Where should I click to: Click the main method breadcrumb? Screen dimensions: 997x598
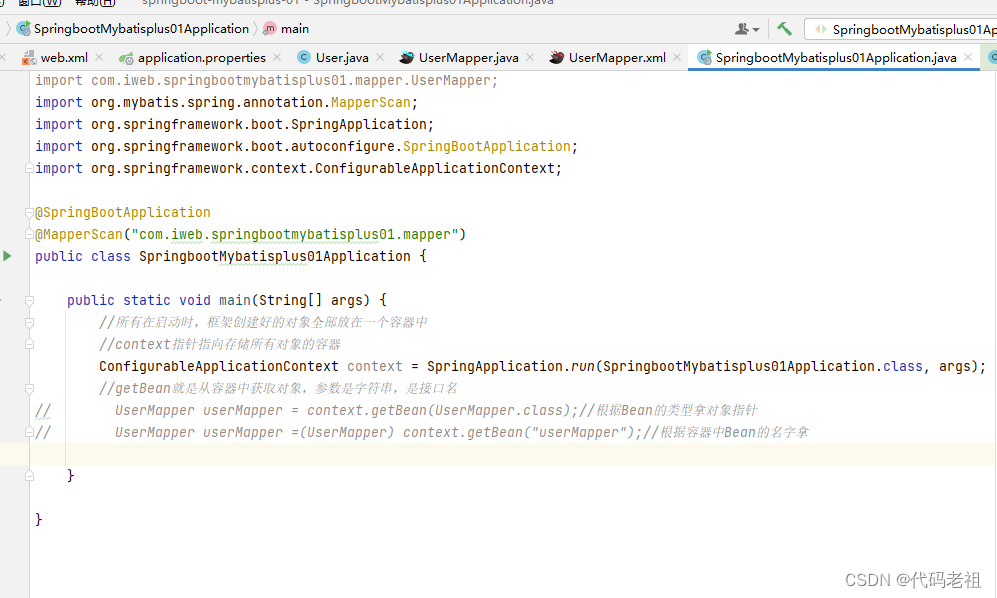[295, 29]
